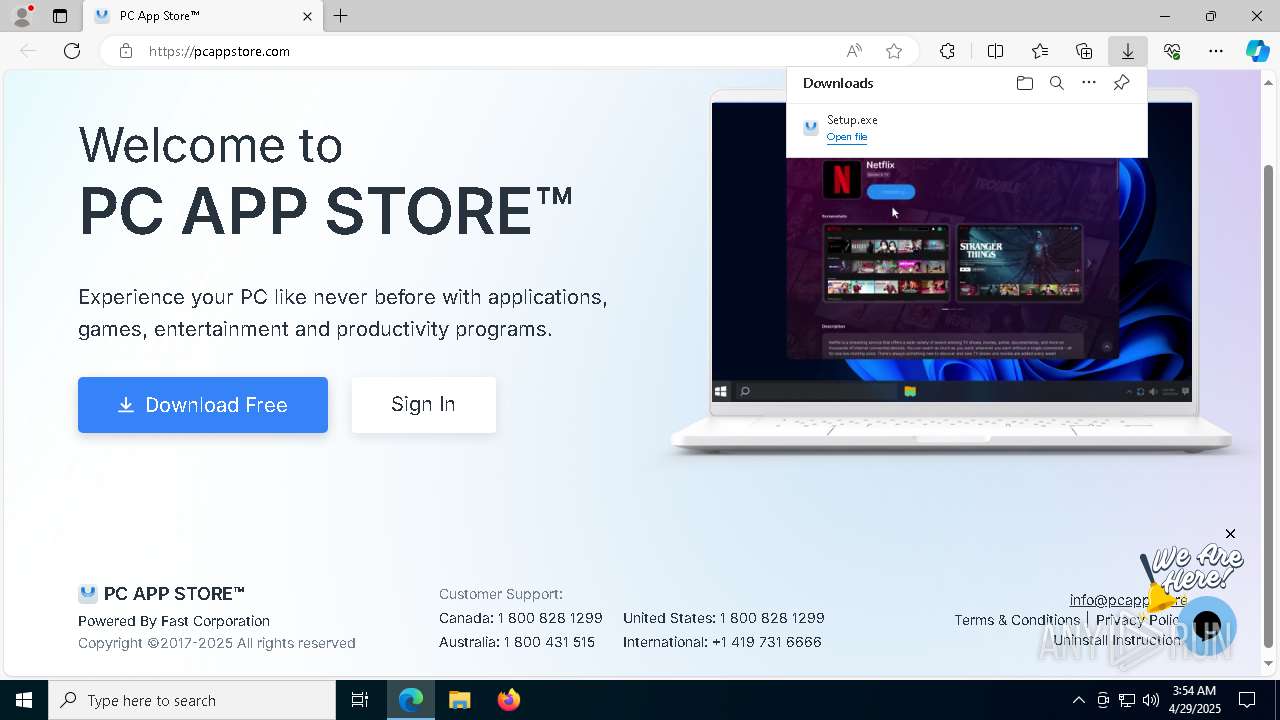Click the taskbar clock 3:54 AM
Image resolution: width=1280 pixels, height=720 pixels.
1194,700
